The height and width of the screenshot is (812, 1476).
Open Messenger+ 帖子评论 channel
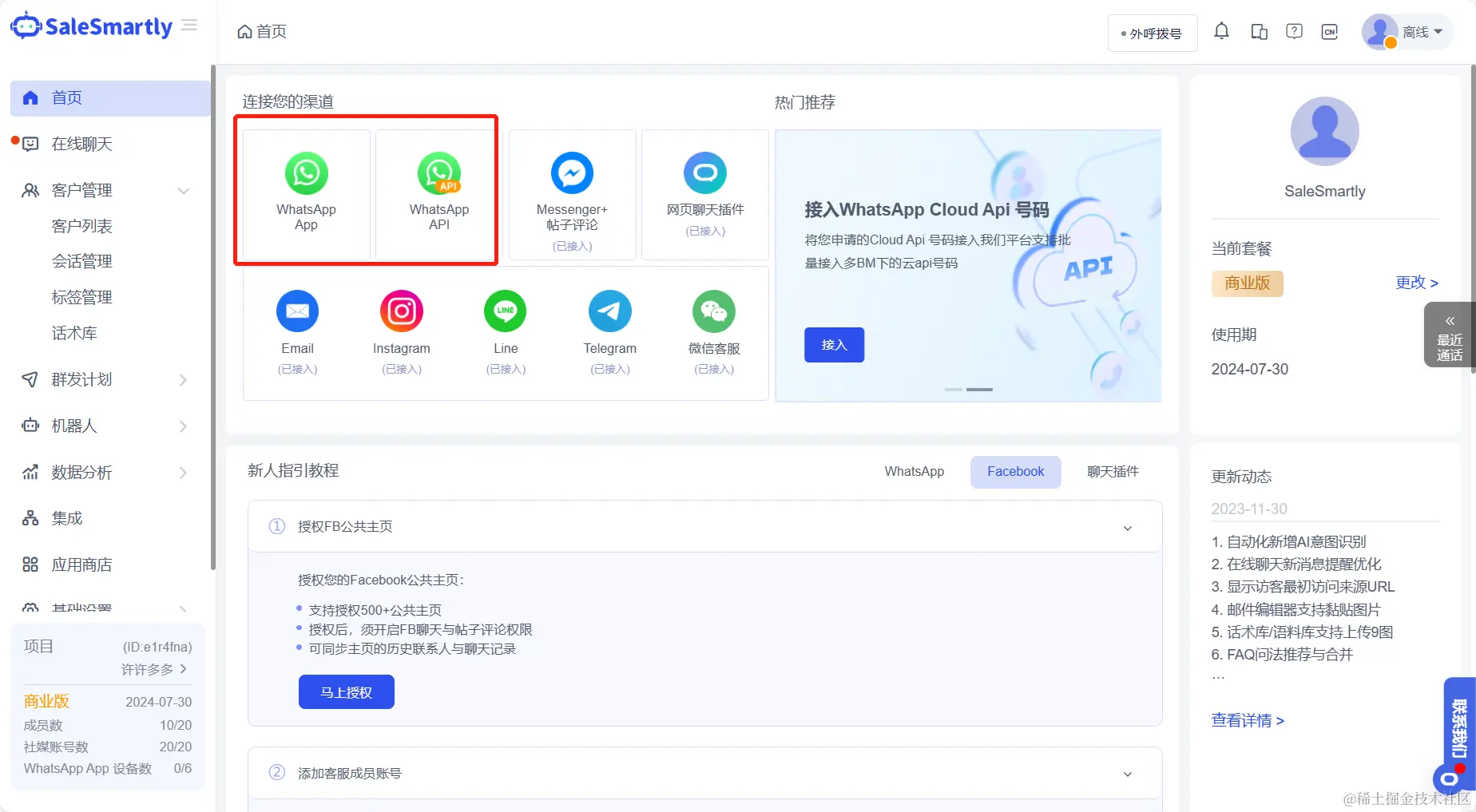point(572,194)
